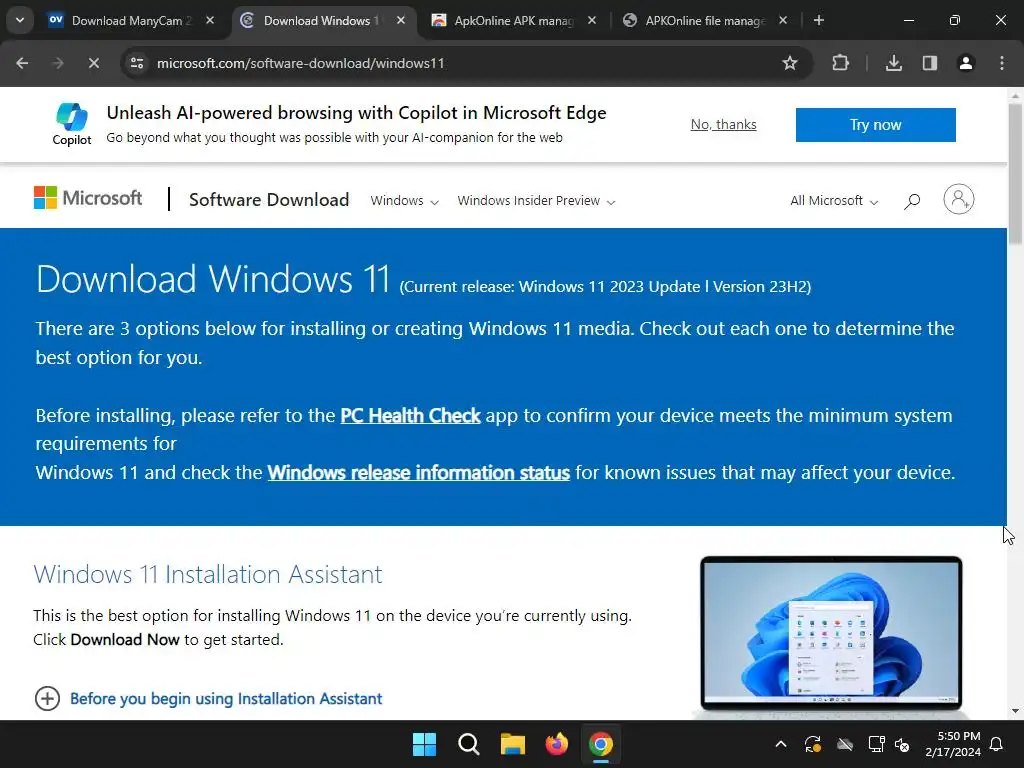Open the tab search dropdown arrow
This screenshot has height=768, width=1024.
(20, 20)
